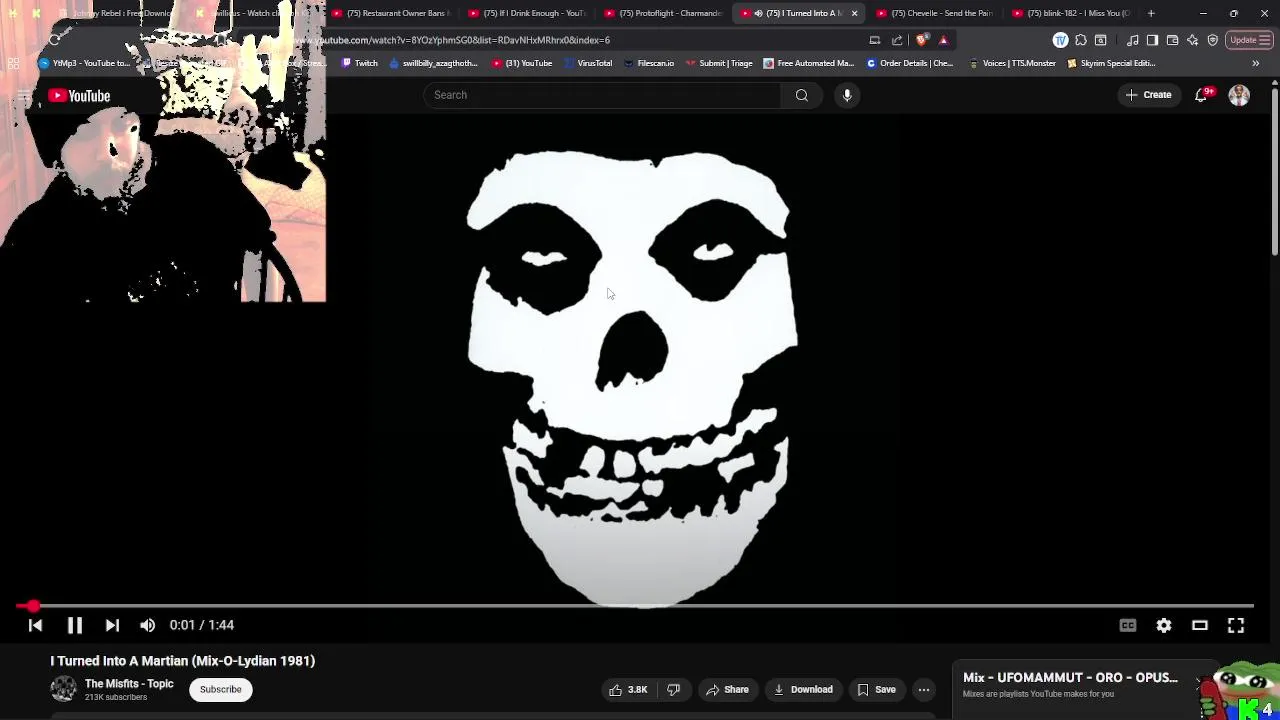Open the Order Details | Che... bookmark
This screenshot has height=720, width=1280.
pyautogui.click(x=909, y=63)
